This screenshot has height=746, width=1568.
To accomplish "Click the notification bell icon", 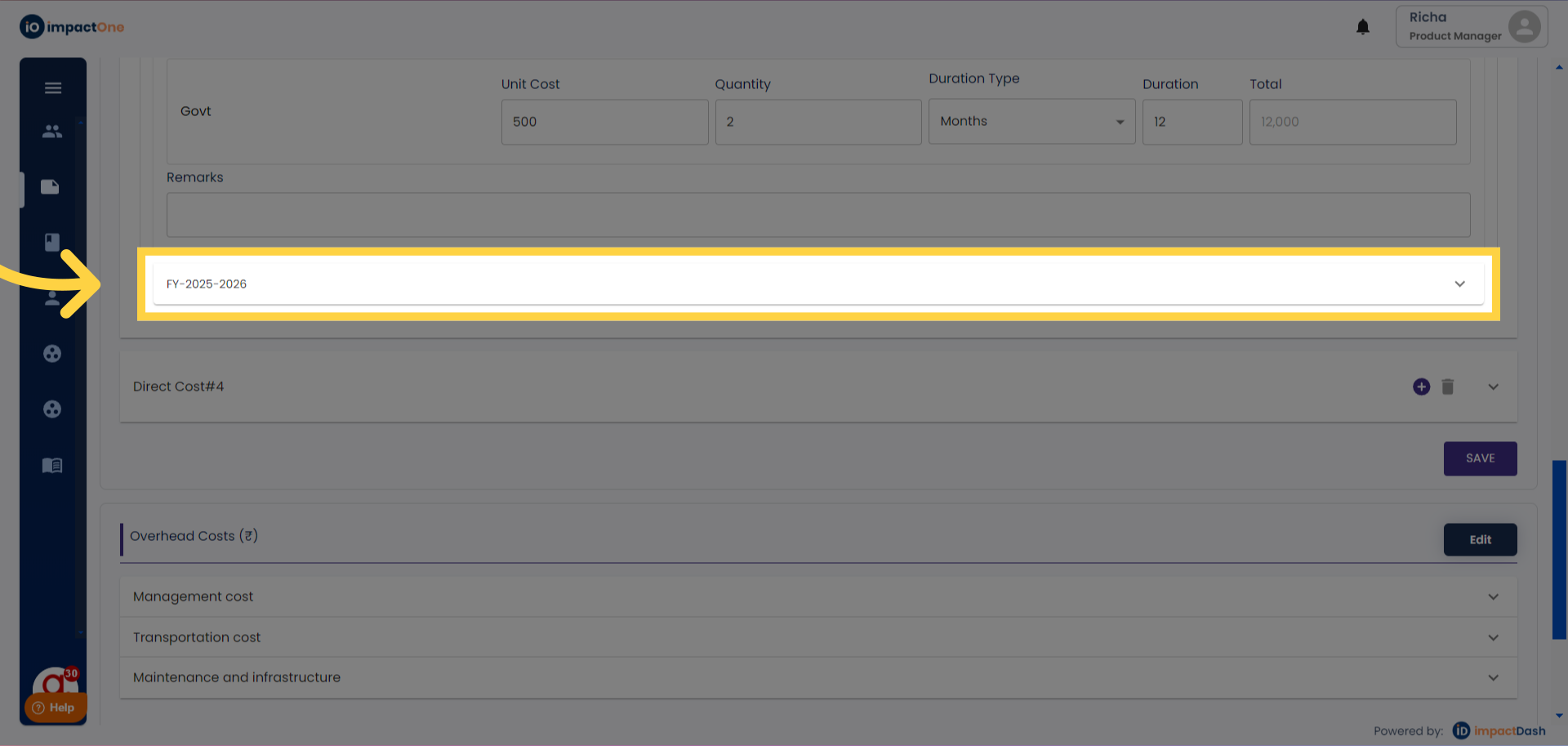I will tap(1362, 27).
